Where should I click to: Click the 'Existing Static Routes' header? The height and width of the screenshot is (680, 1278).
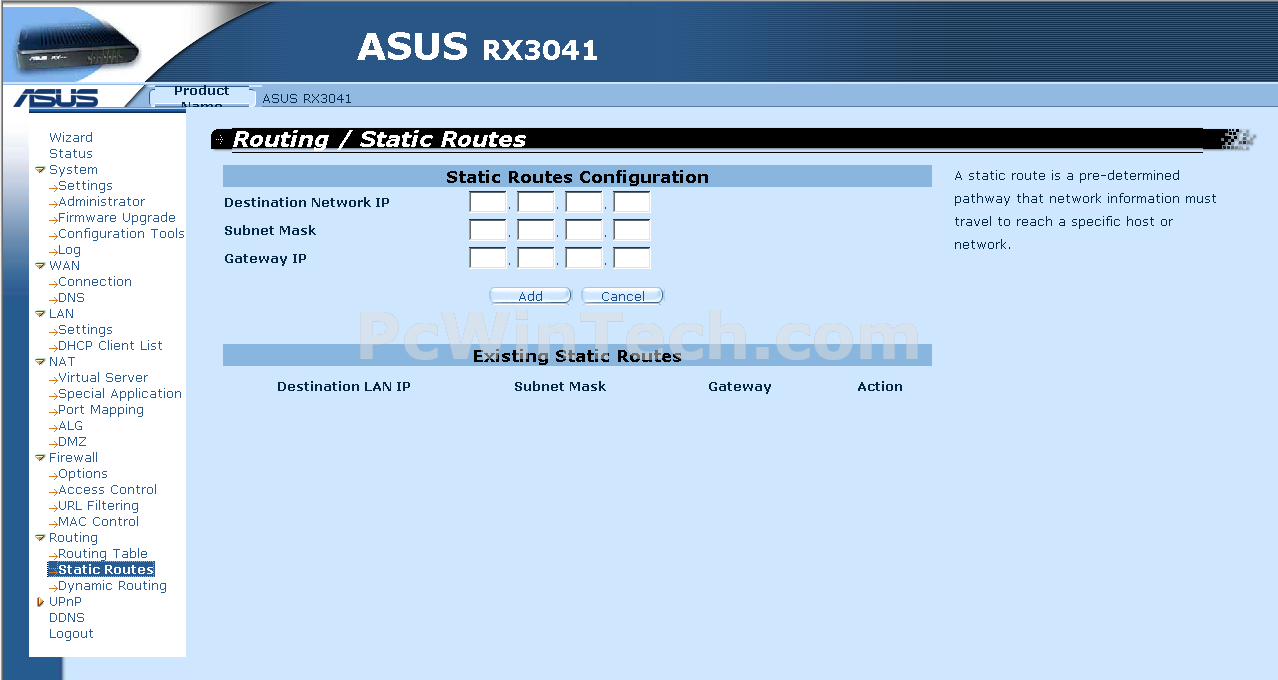coord(577,356)
